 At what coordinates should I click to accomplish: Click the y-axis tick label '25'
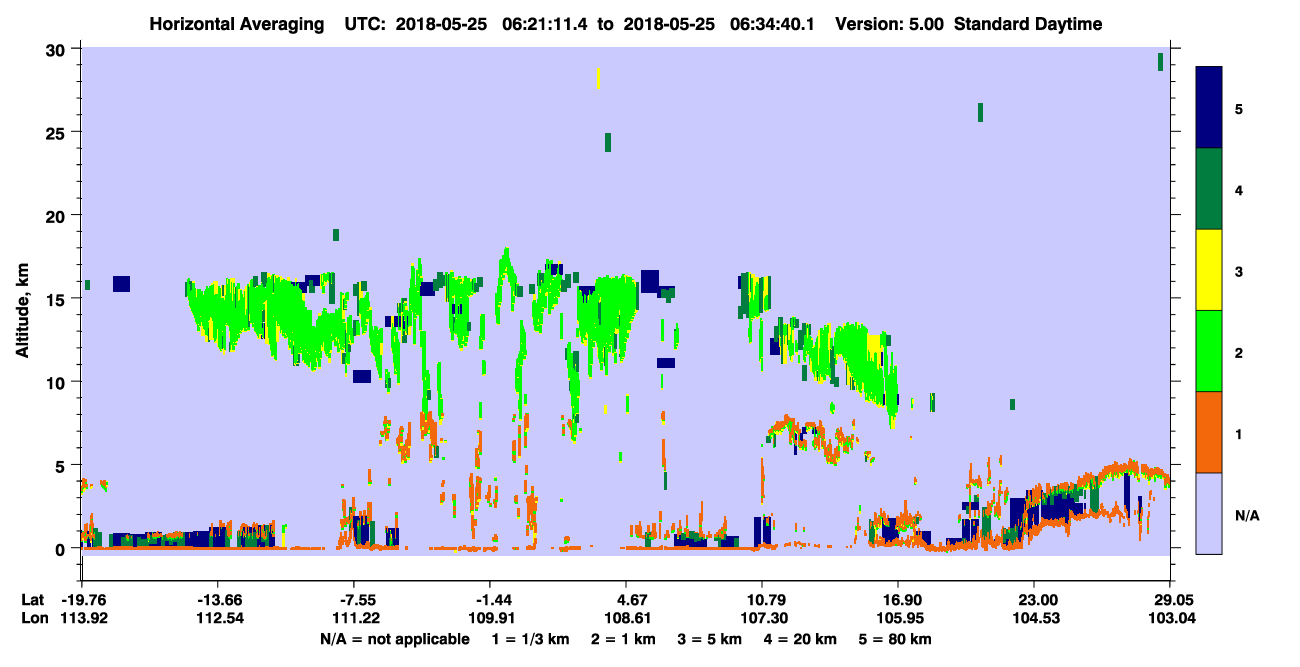56,133
